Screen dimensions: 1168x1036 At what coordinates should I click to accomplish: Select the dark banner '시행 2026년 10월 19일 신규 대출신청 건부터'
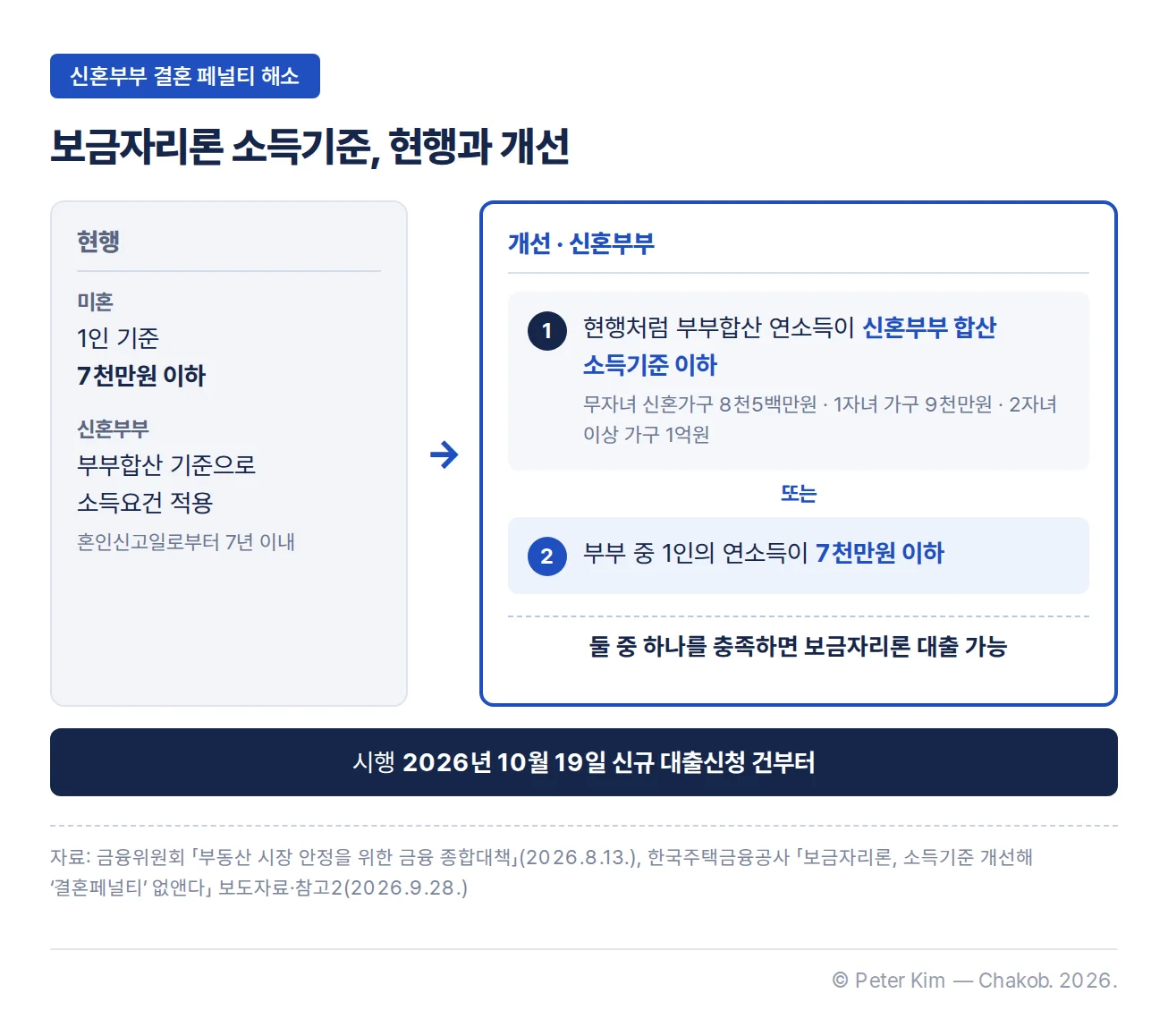pyautogui.click(x=584, y=762)
